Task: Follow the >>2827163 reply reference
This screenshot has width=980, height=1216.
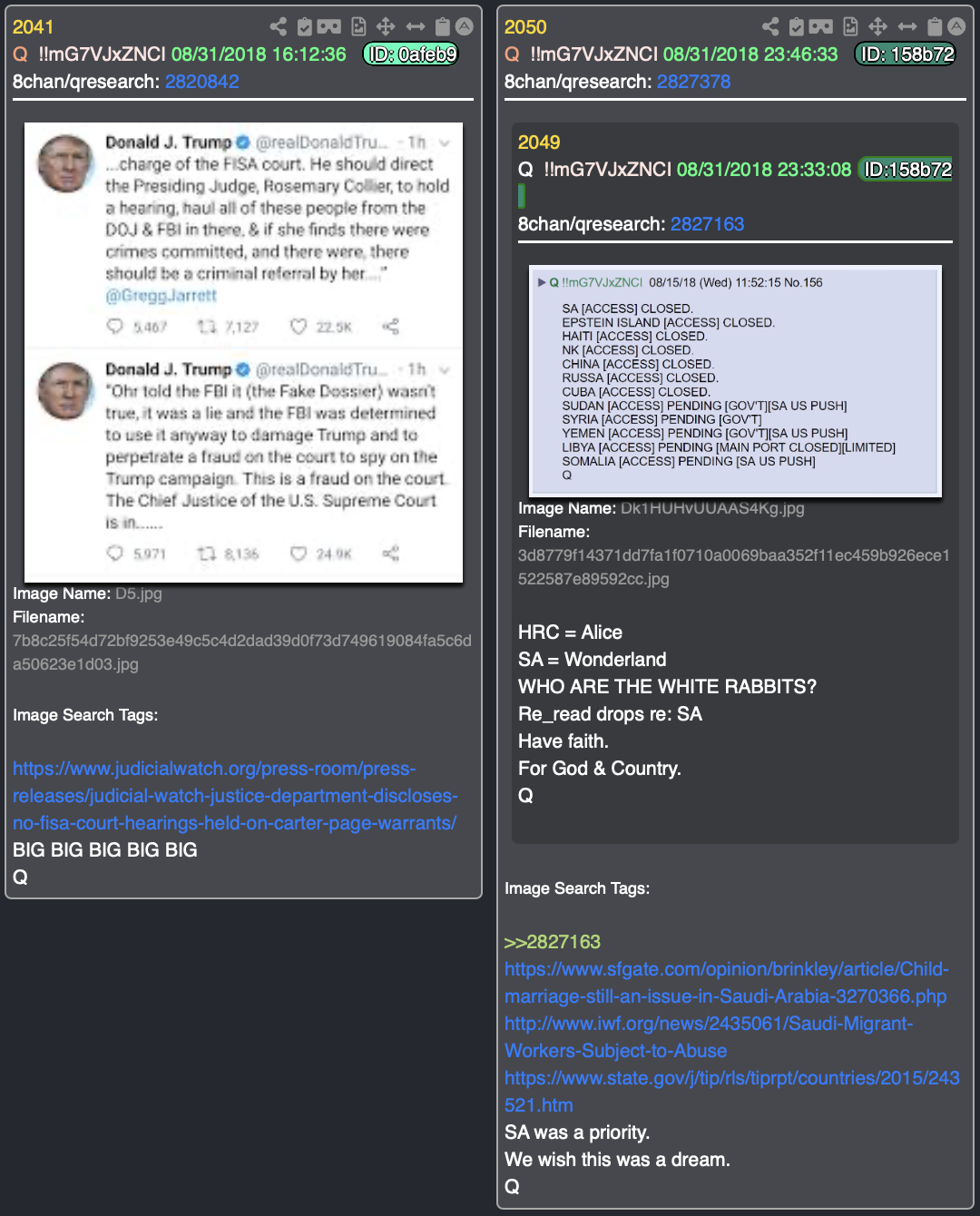Action: point(553,942)
